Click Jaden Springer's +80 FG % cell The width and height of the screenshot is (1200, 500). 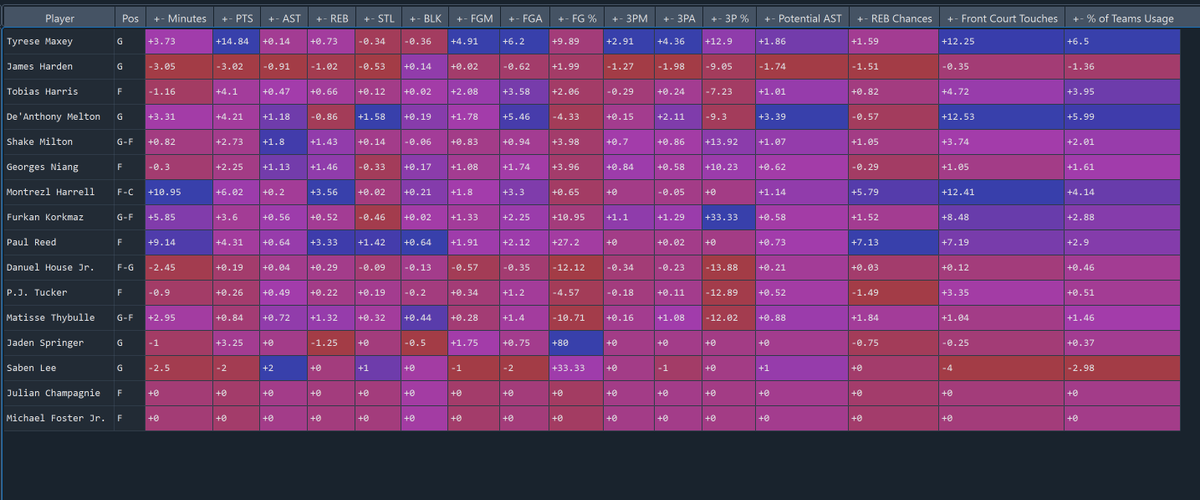point(578,342)
